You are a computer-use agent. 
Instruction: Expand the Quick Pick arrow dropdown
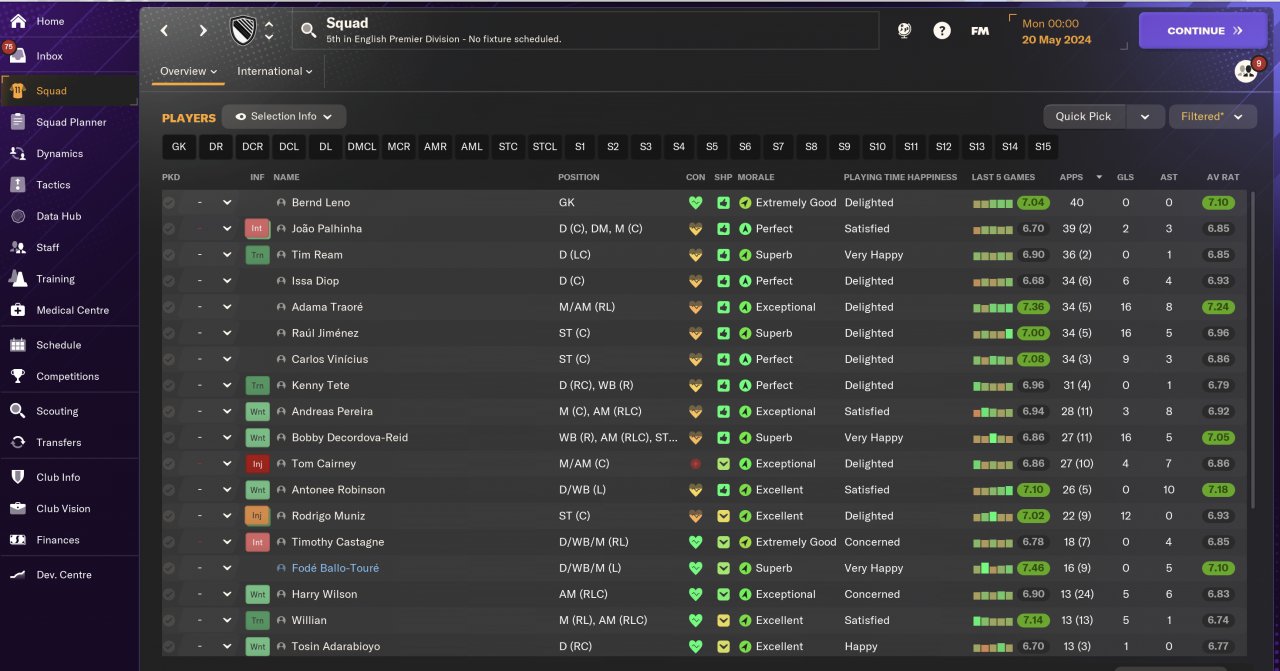coord(1144,117)
